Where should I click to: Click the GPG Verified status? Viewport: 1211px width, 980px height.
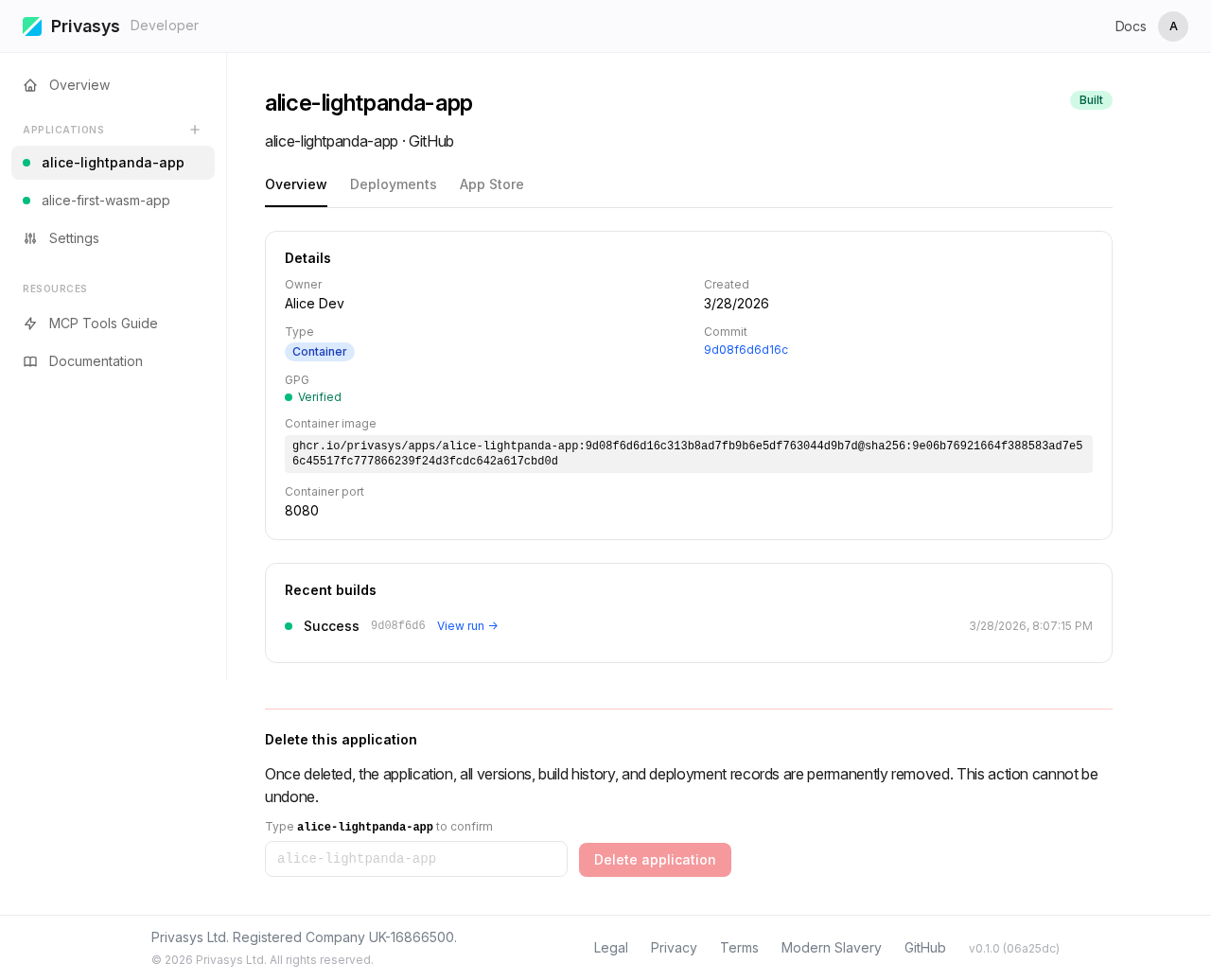click(313, 397)
